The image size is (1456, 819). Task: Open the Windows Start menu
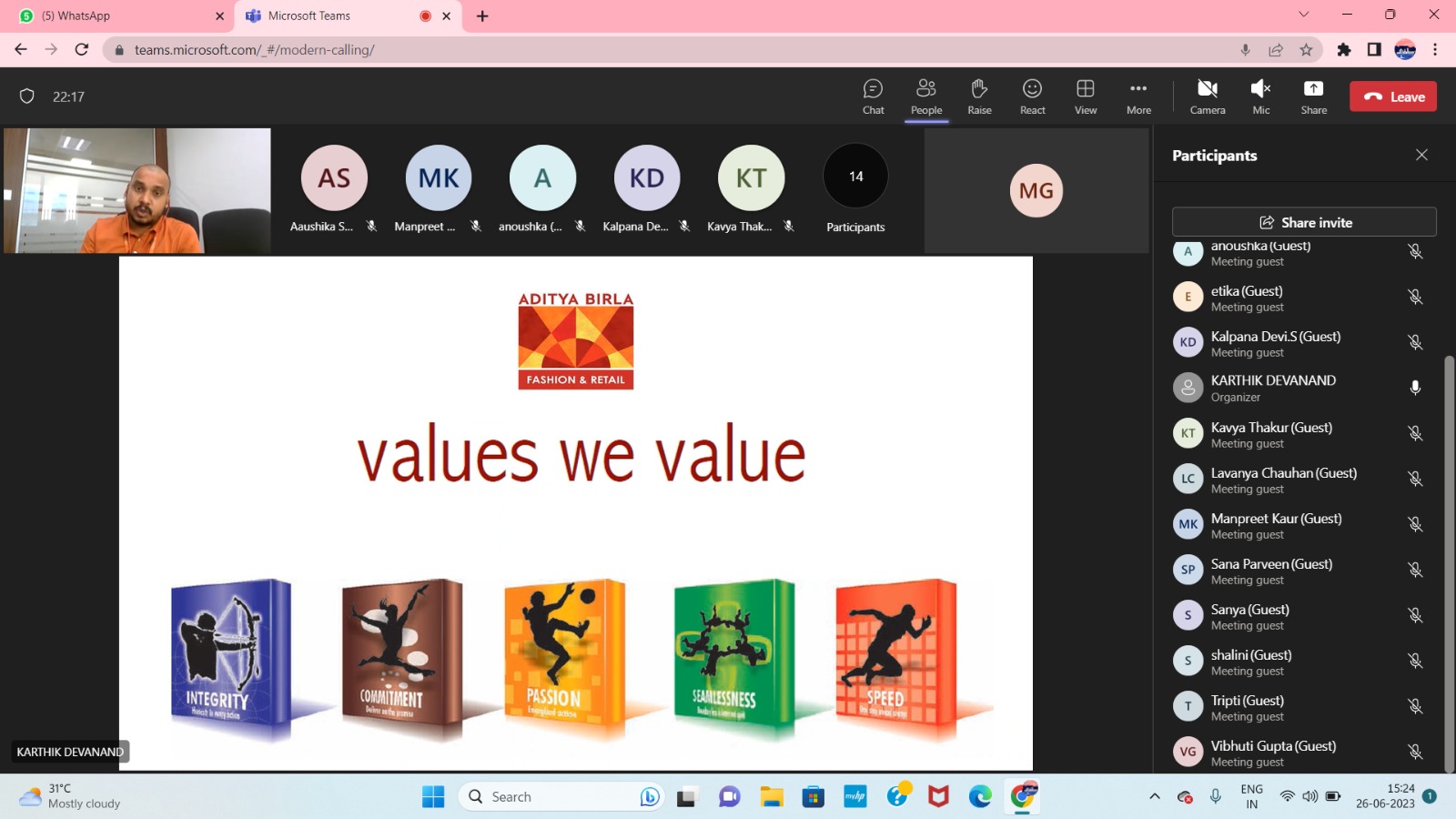tap(433, 797)
